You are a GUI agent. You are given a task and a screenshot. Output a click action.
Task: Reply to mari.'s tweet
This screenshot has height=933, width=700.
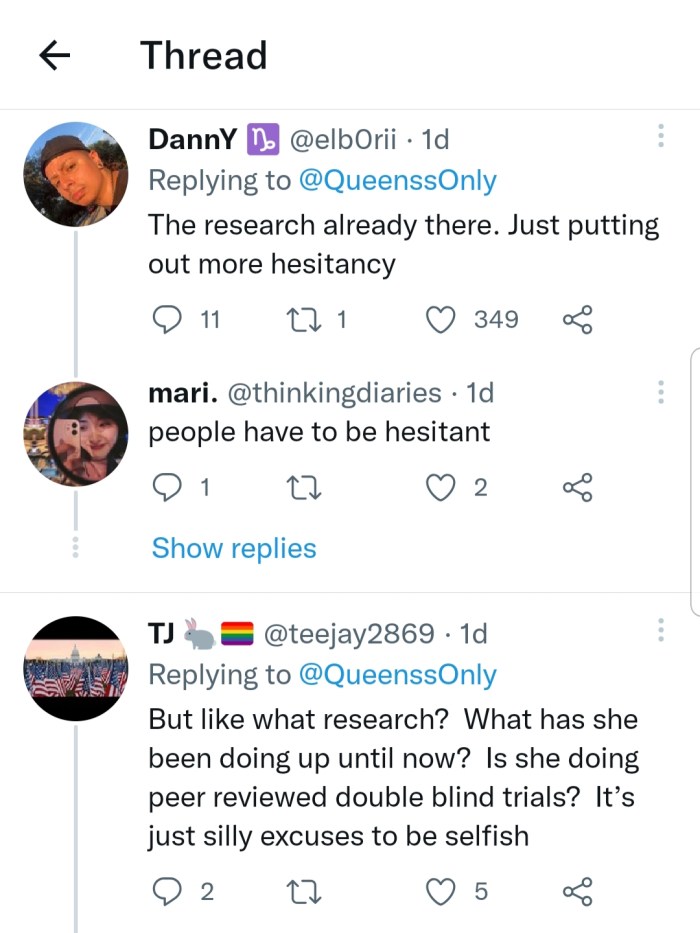point(163,487)
